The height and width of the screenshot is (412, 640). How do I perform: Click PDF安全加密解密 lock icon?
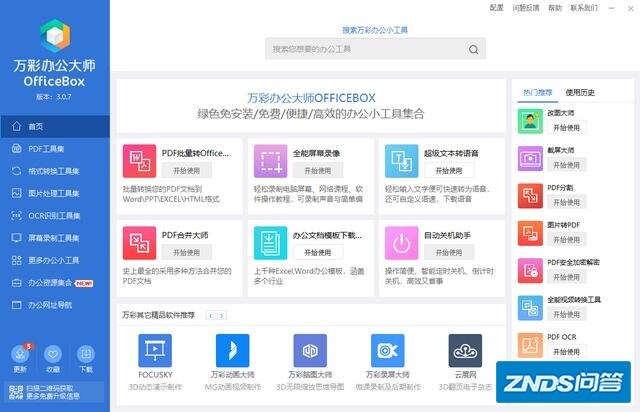[530, 270]
